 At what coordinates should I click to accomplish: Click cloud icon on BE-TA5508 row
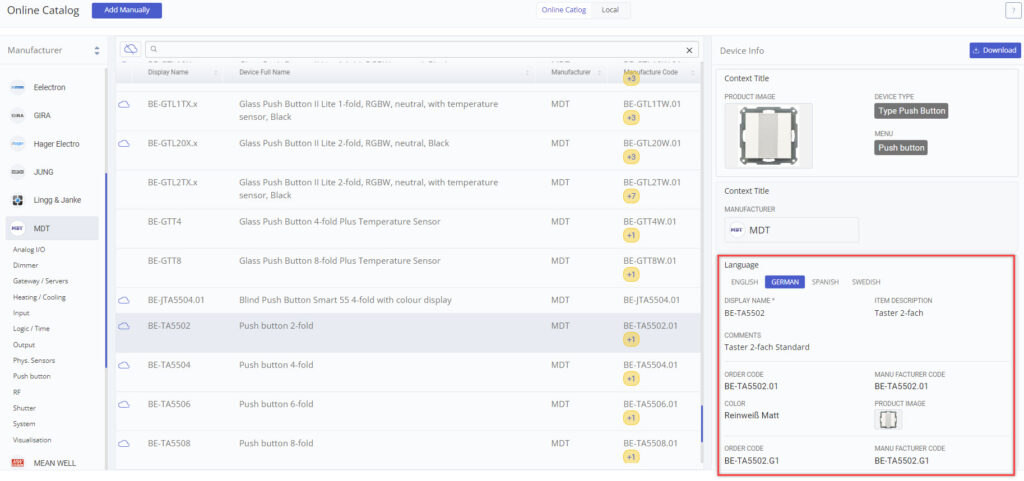pyautogui.click(x=123, y=443)
